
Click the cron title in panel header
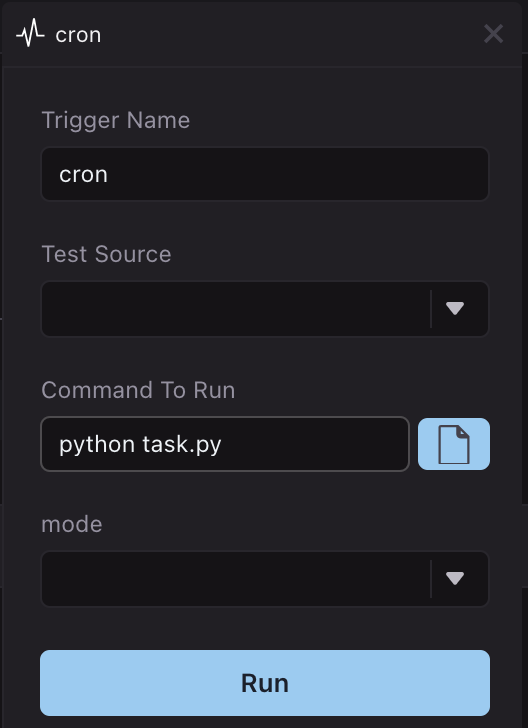78,35
